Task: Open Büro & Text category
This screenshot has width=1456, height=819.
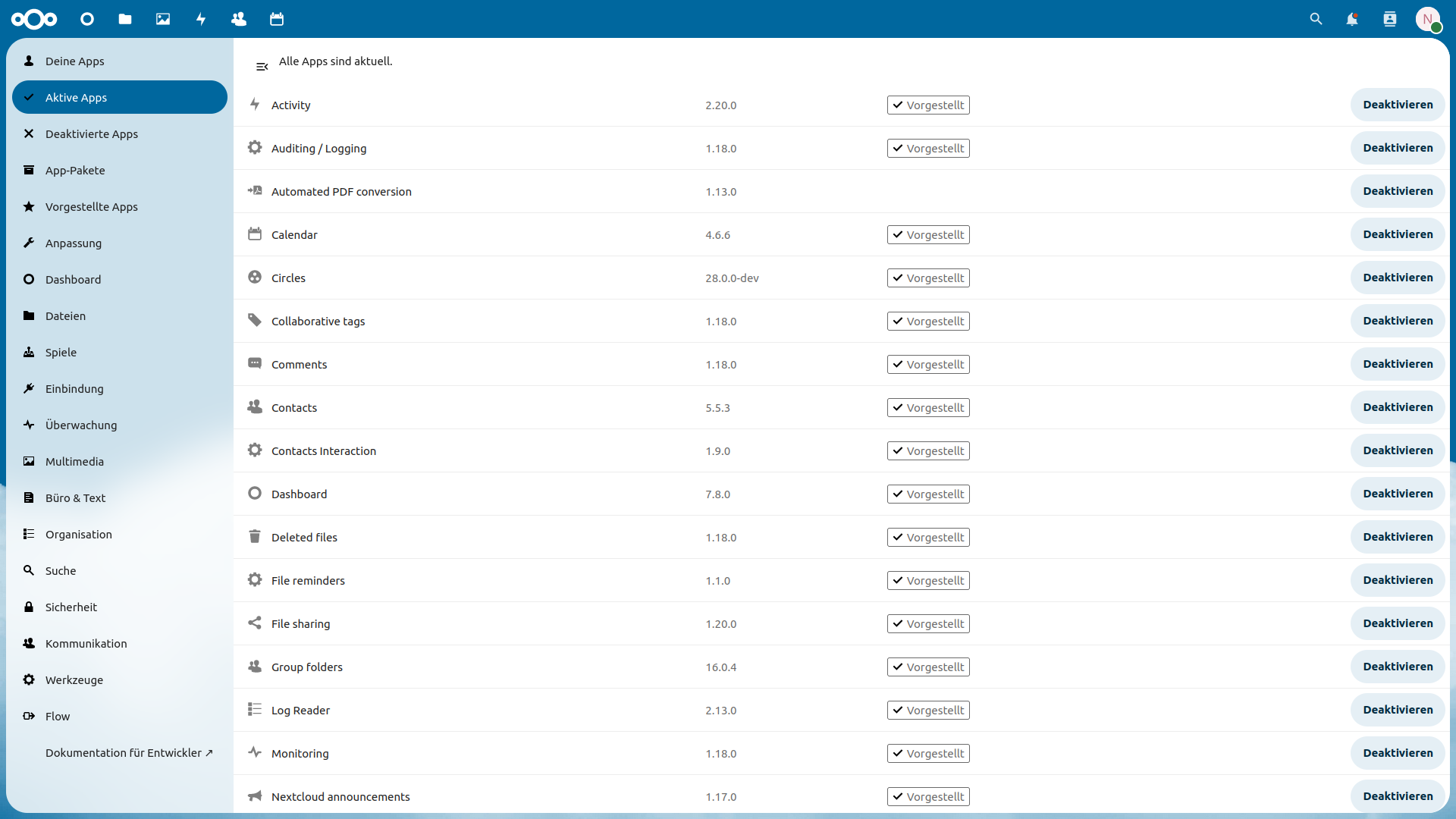Action: coord(120,497)
